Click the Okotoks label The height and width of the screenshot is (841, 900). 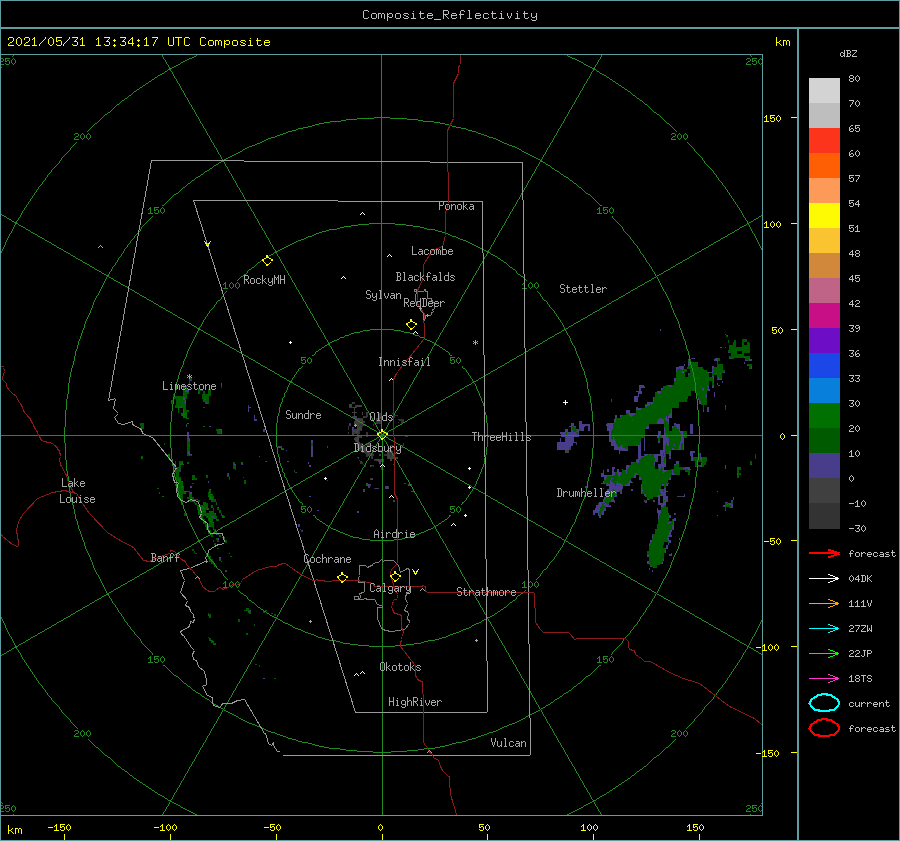400,667
